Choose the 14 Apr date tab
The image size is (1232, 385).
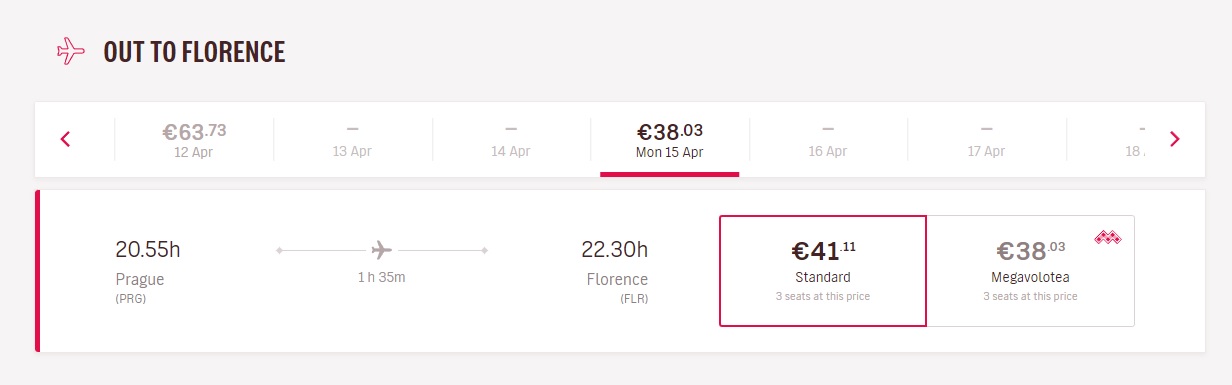511,139
